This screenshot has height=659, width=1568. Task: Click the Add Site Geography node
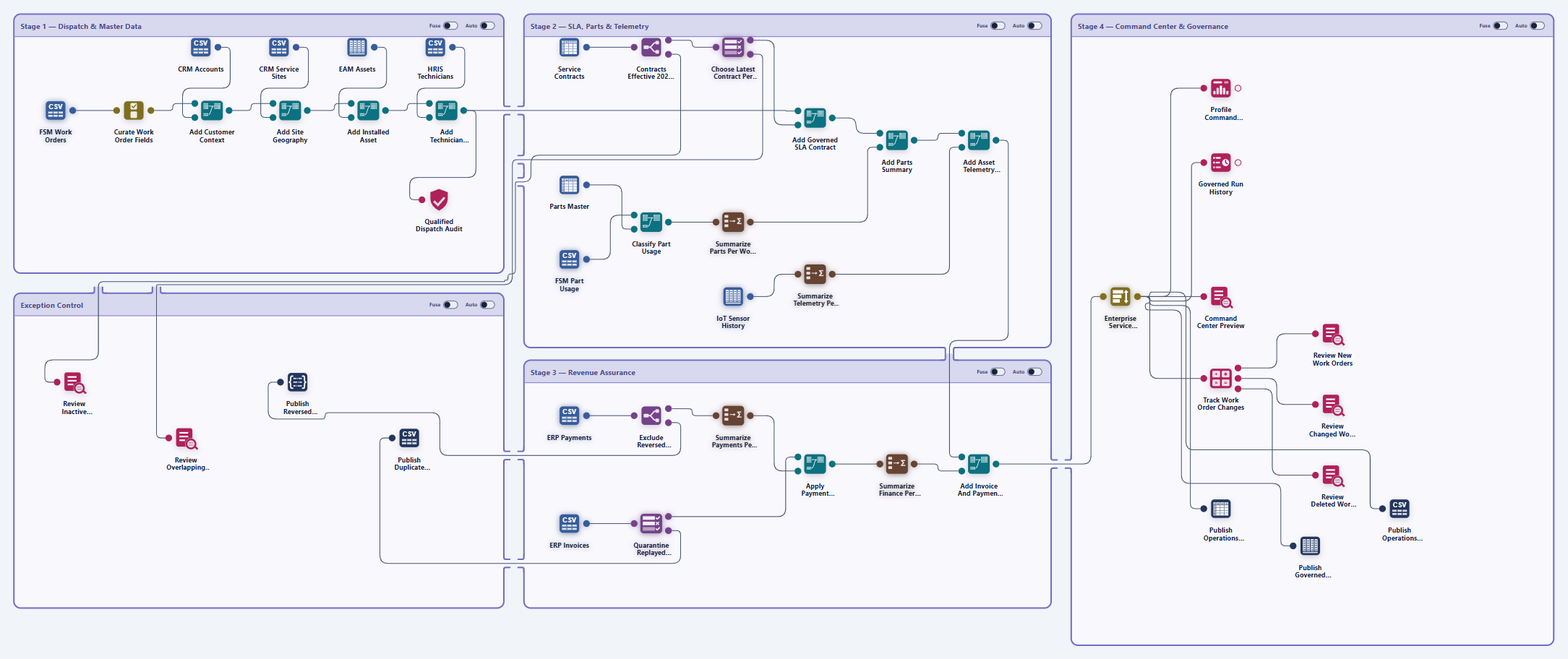tap(290, 111)
